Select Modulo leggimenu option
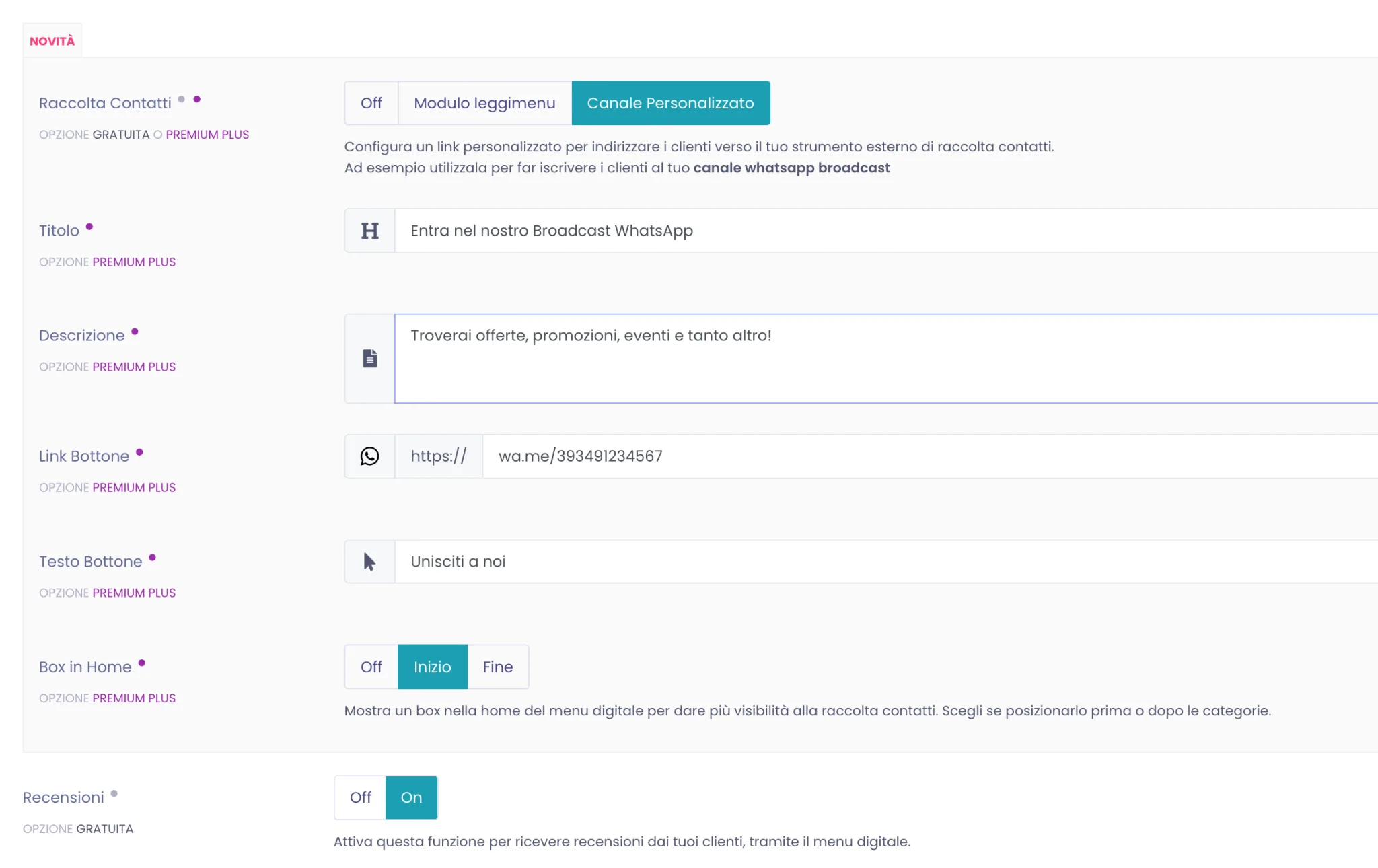The height and width of the screenshot is (868, 1378). (484, 103)
